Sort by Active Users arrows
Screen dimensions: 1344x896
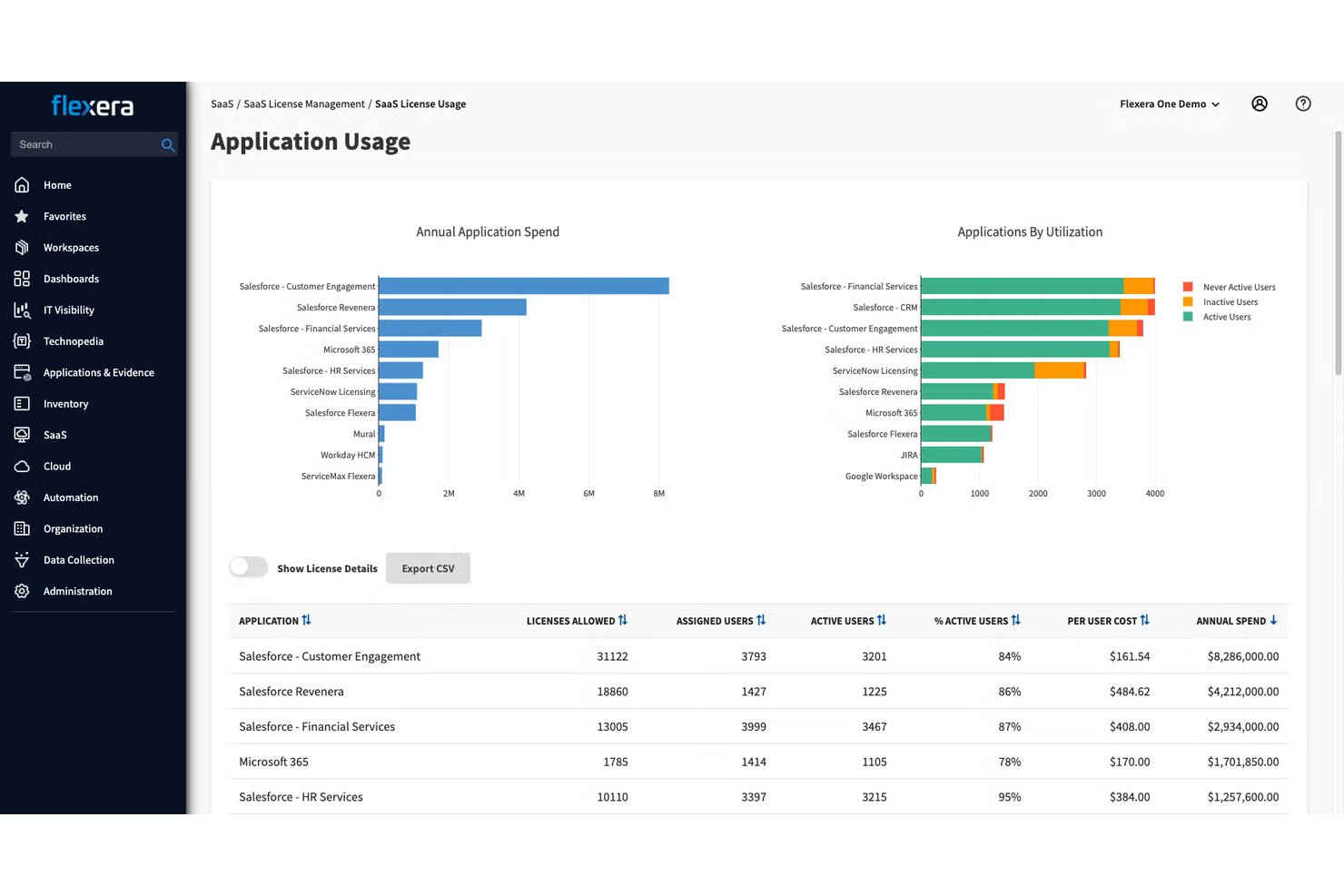pos(881,620)
